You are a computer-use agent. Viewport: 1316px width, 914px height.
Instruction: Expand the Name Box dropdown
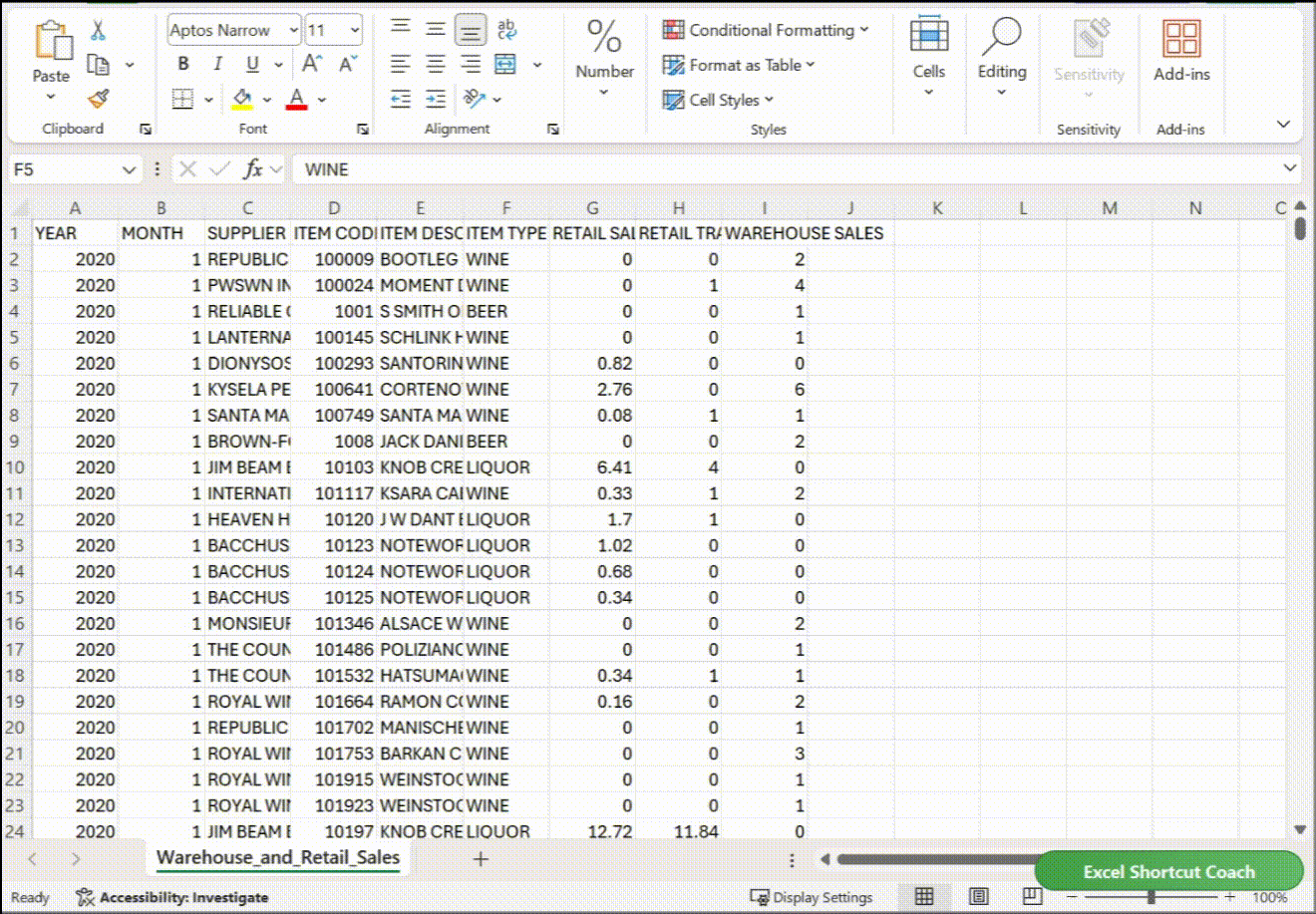point(129,170)
